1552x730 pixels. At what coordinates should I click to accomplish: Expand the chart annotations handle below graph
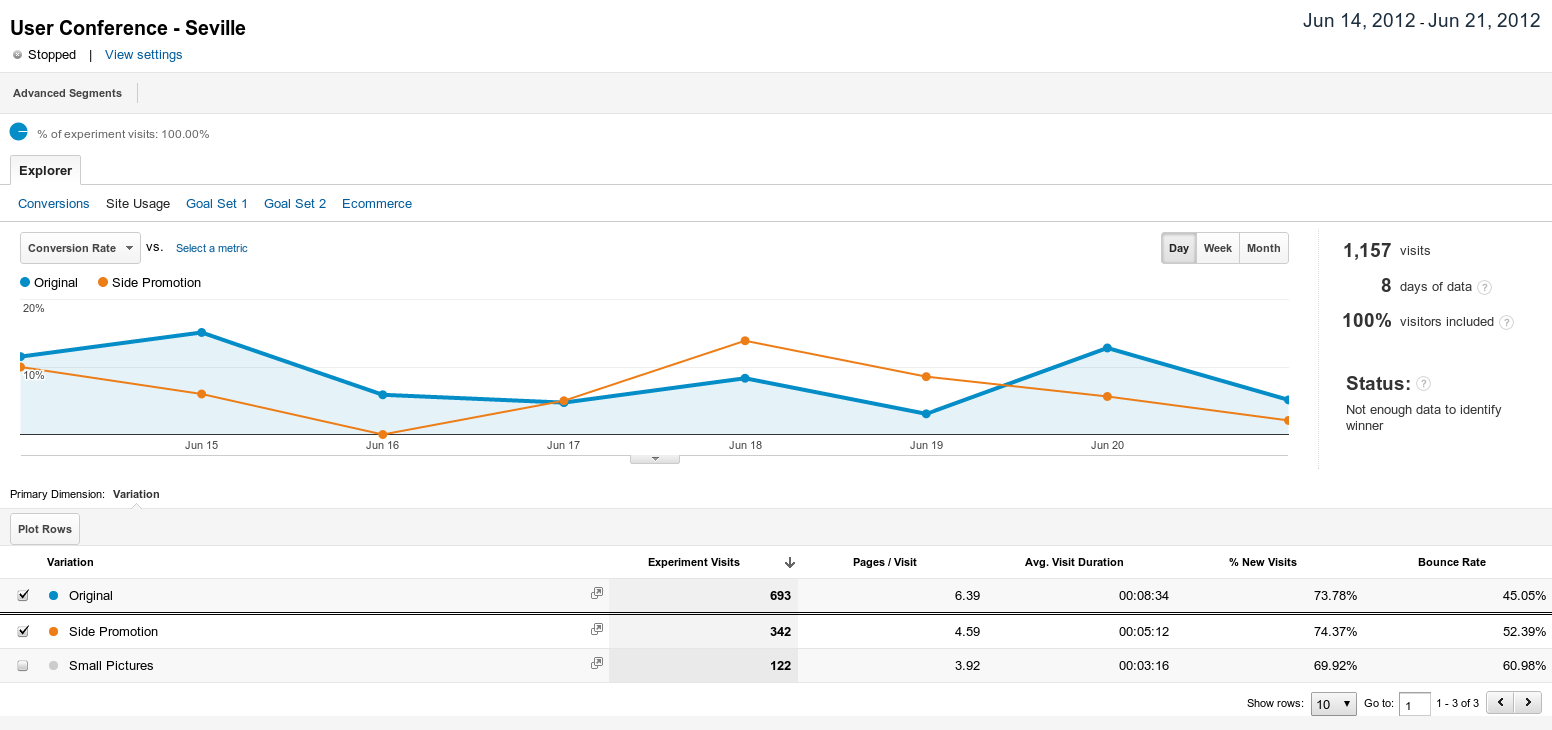point(654,458)
